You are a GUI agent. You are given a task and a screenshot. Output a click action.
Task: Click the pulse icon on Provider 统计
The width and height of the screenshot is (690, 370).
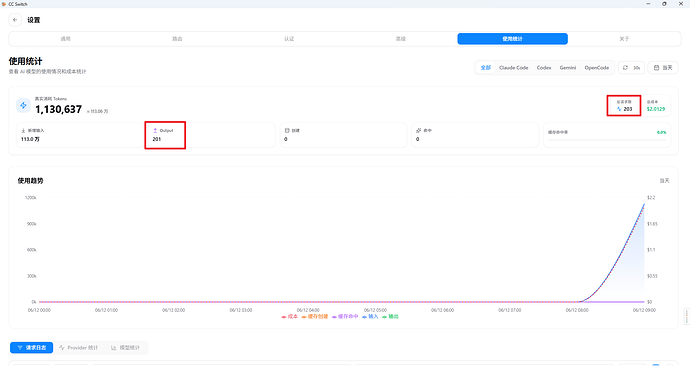click(x=62, y=348)
